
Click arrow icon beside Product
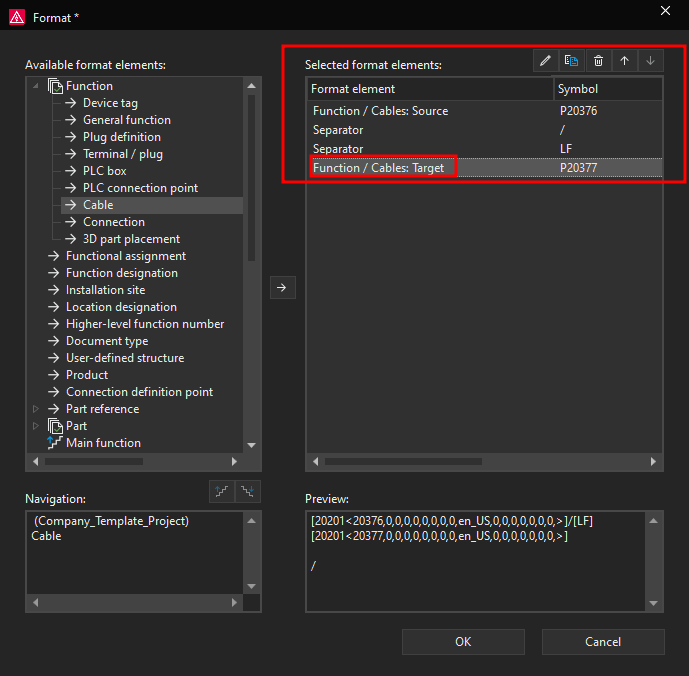coord(53,375)
